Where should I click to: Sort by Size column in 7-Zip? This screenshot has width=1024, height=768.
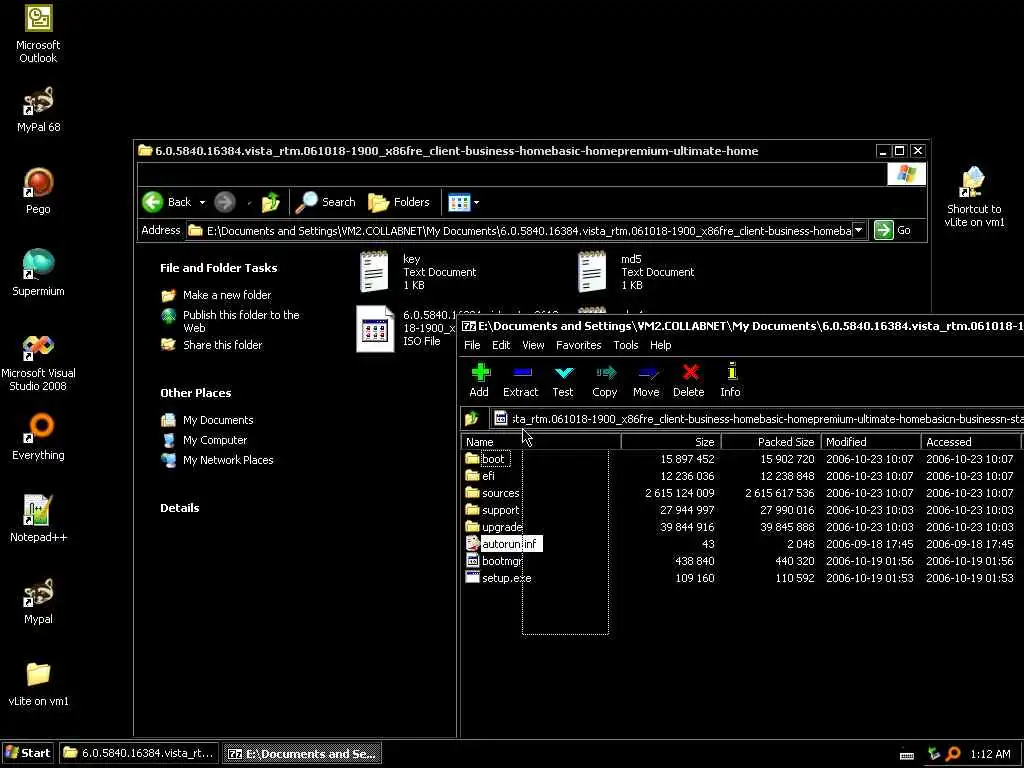pyautogui.click(x=671, y=442)
